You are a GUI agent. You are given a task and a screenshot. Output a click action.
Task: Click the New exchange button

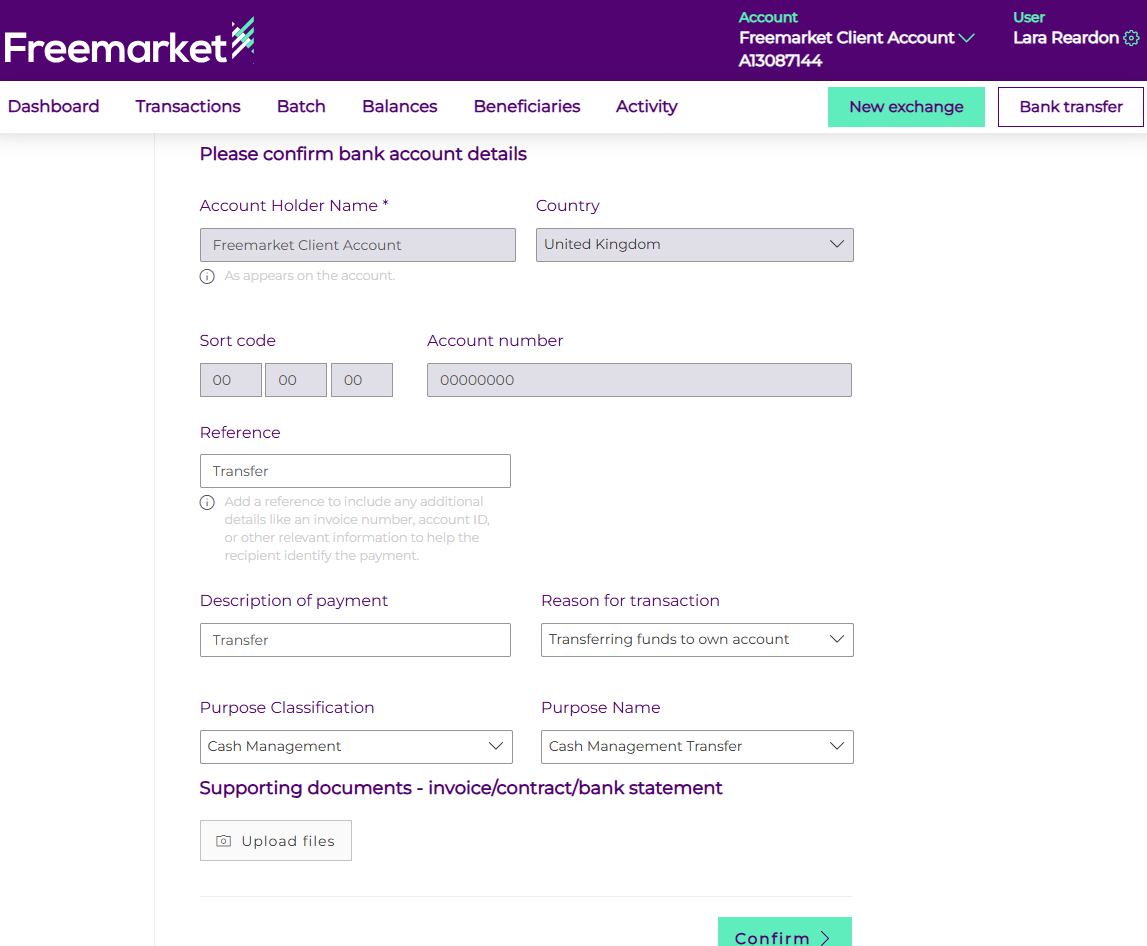click(x=906, y=107)
